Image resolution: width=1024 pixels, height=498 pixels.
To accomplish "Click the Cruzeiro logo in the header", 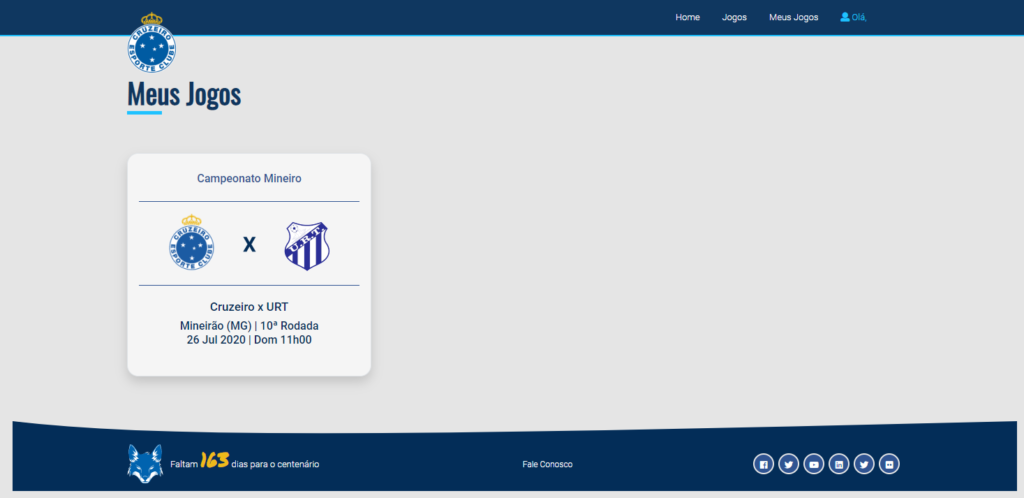I will (152, 42).
